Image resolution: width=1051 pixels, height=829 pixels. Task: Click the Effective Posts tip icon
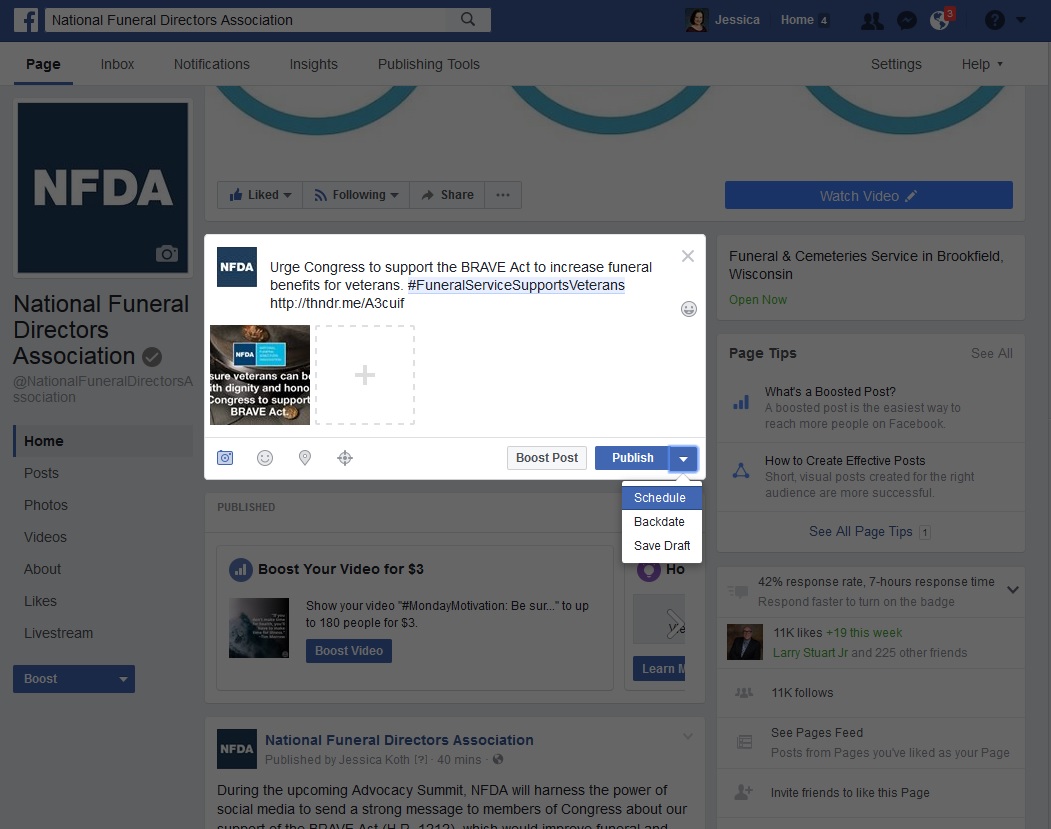(741, 470)
